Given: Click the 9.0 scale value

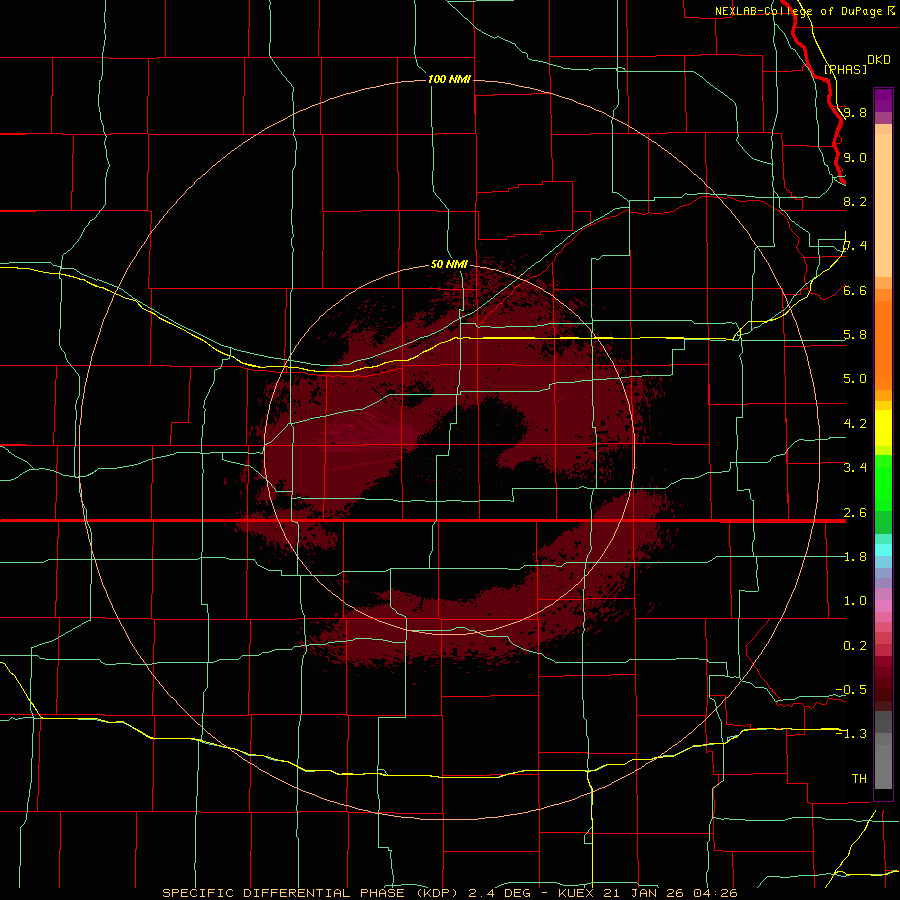Looking at the screenshot, I should [855, 158].
